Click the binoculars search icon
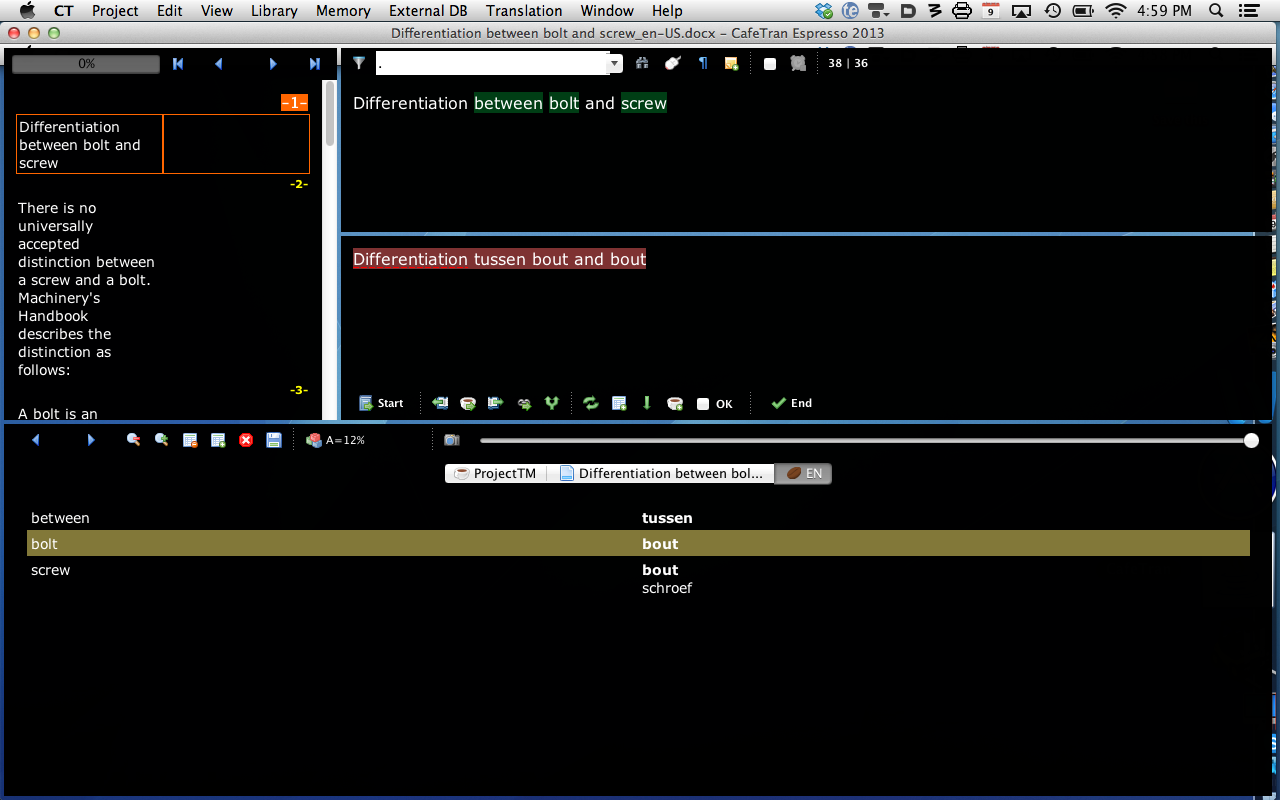 pyautogui.click(x=642, y=63)
